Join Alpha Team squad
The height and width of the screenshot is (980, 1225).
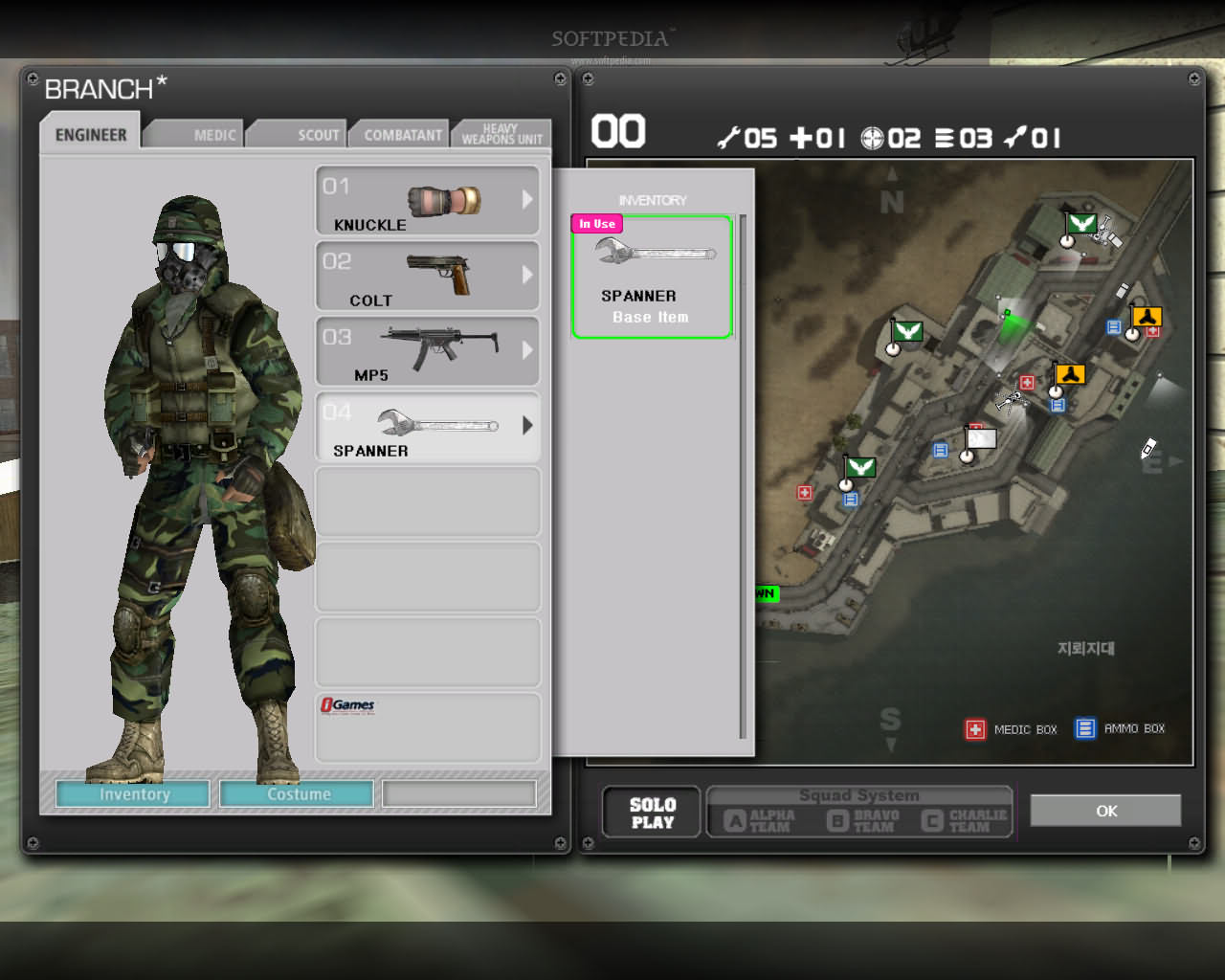(761, 820)
